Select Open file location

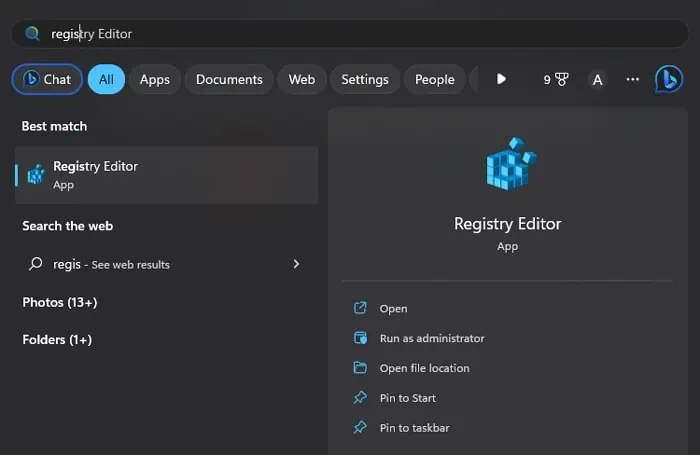424,368
